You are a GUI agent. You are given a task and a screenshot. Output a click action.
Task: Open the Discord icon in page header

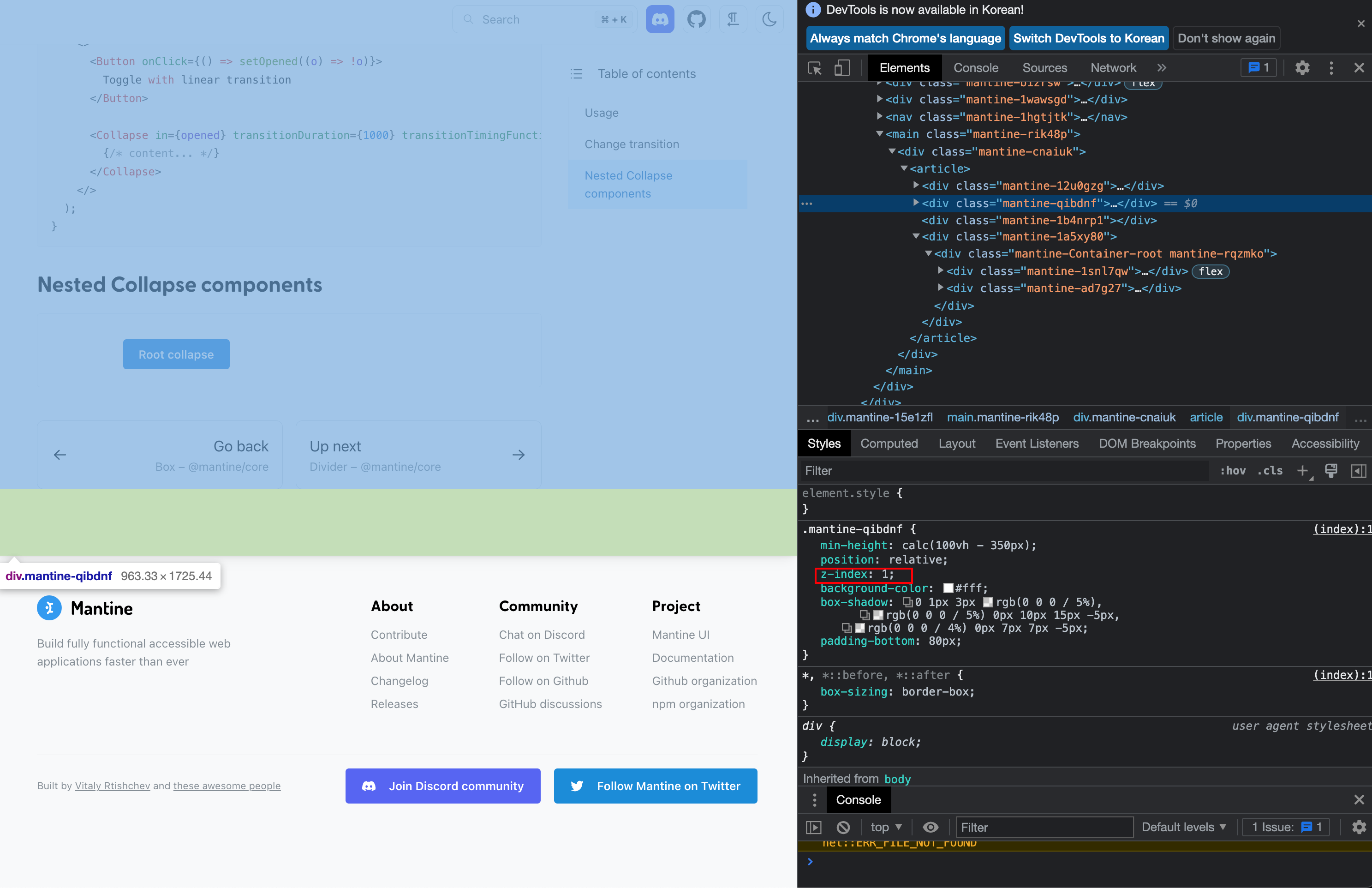pyautogui.click(x=660, y=19)
